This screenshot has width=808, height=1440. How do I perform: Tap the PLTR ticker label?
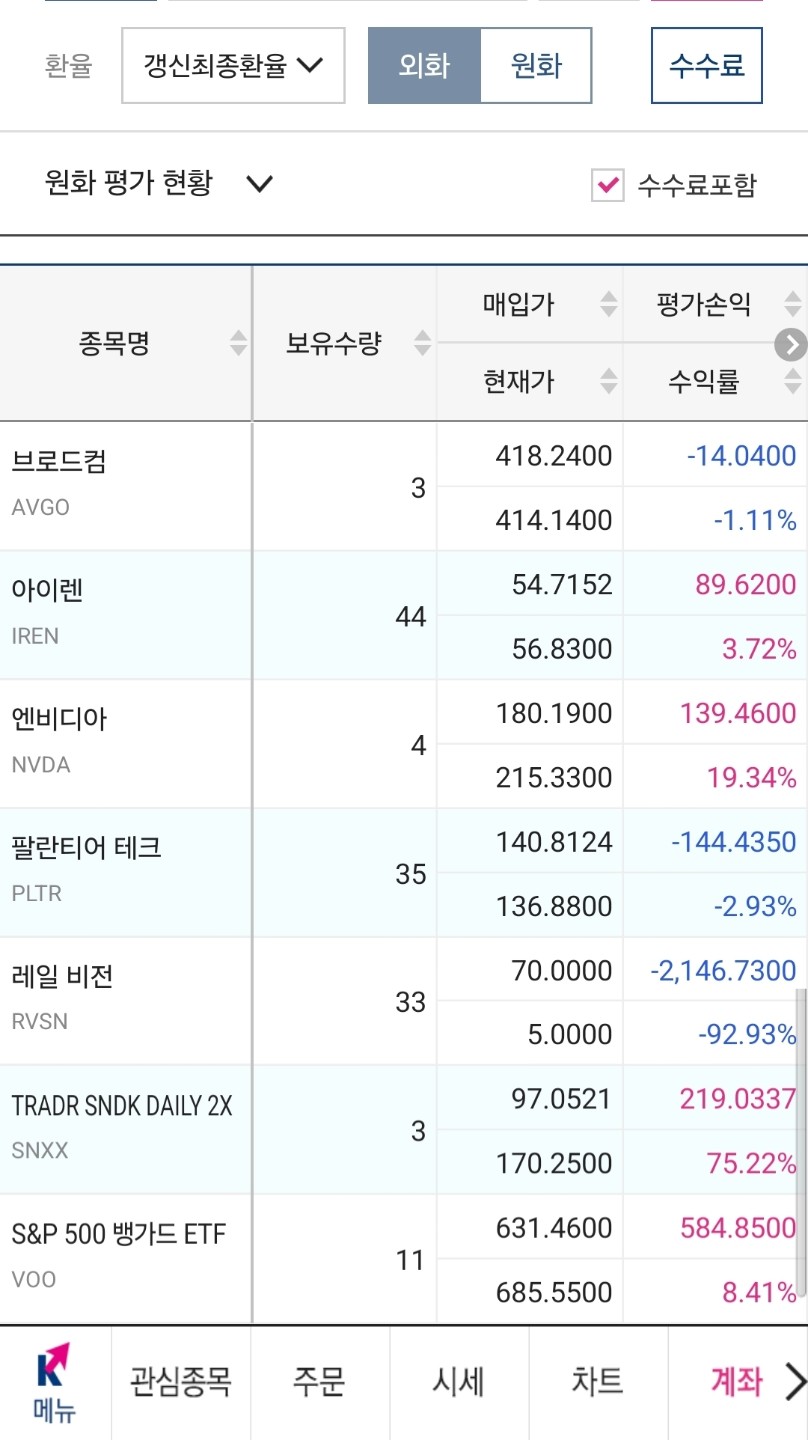click(x=37, y=894)
